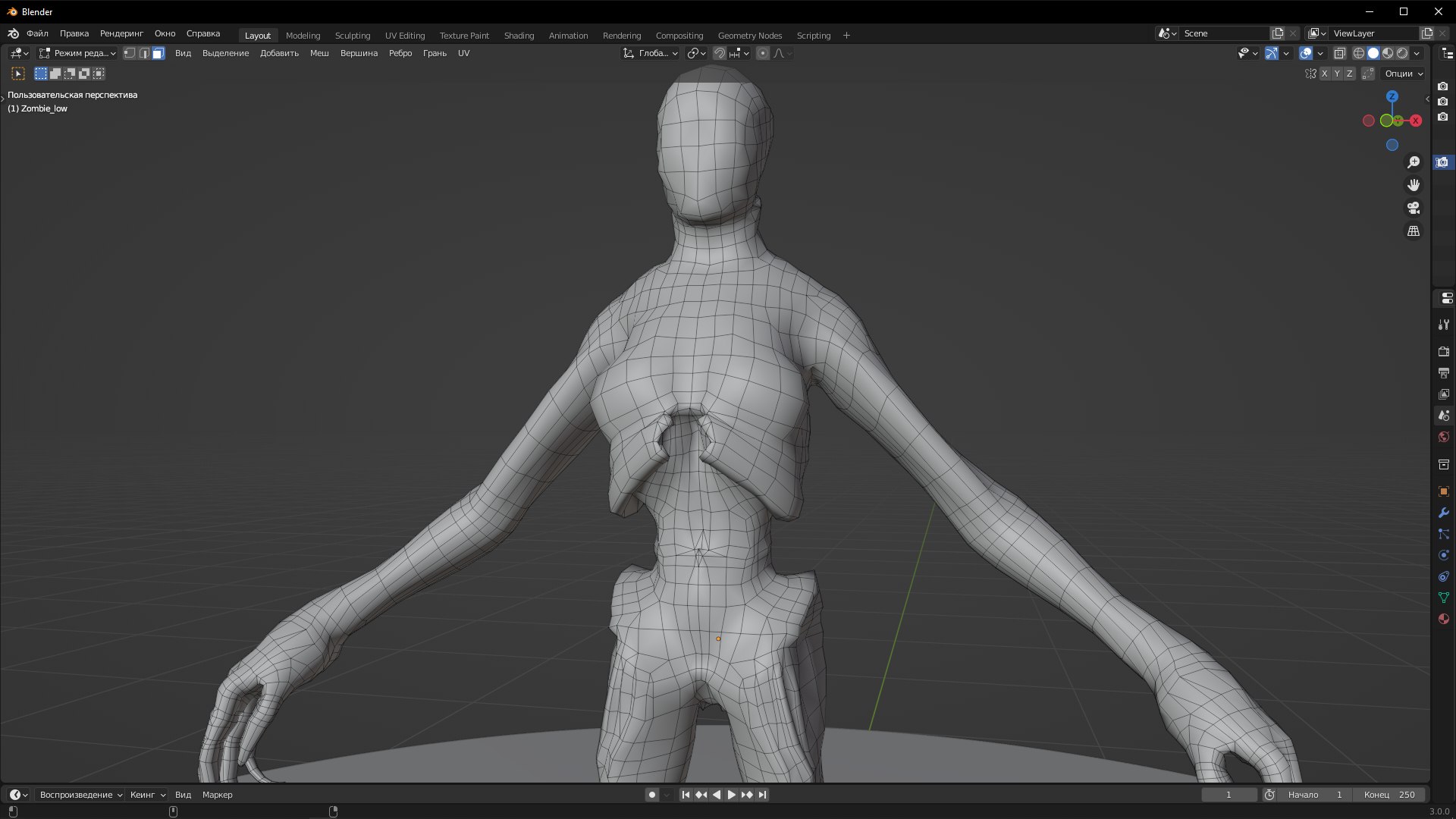Open the Physics properties tab icon
Viewport: 1456px width, 819px height.
coord(1444,555)
